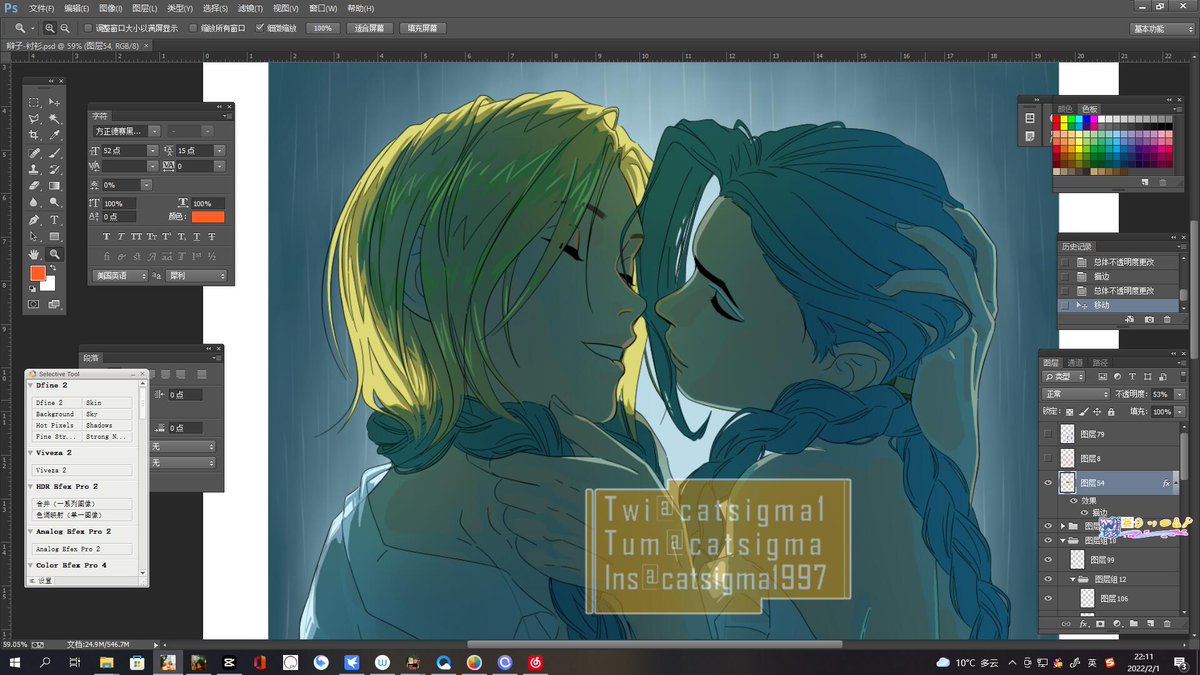Open the 基本功能 workspace dropdown
The height and width of the screenshot is (675, 1200).
[x=1163, y=29]
